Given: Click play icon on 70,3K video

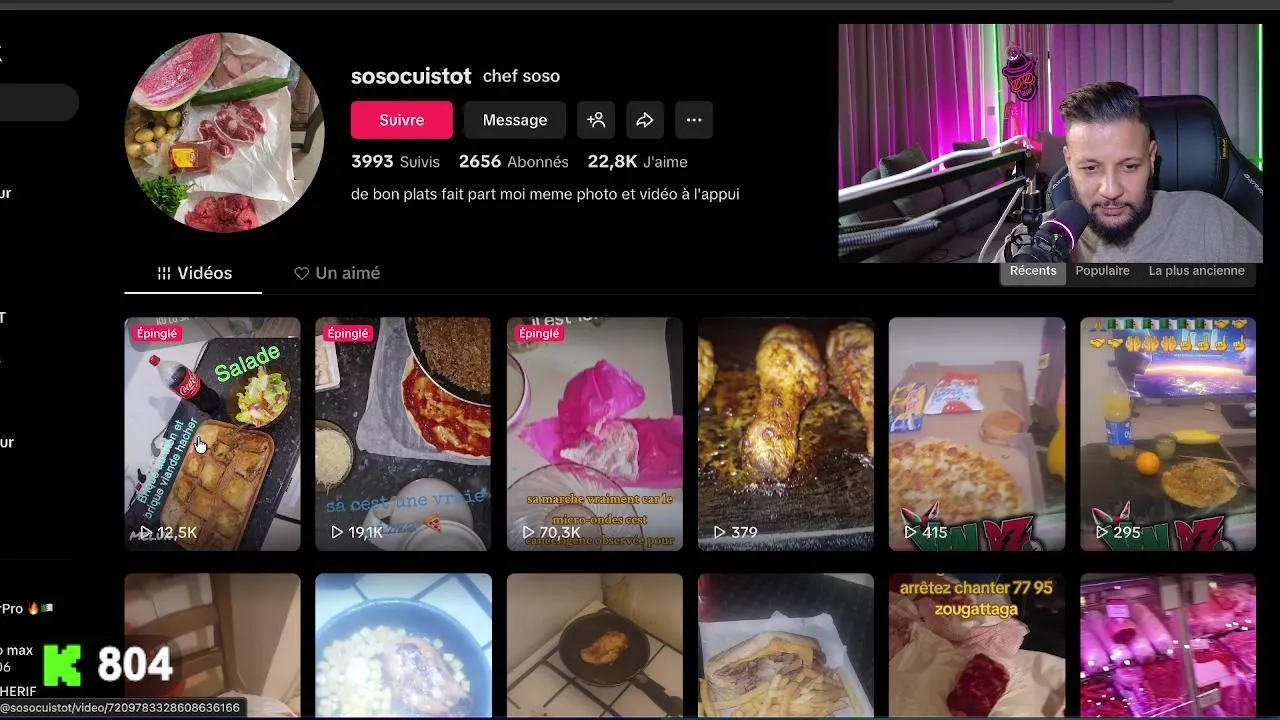Looking at the screenshot, I should pyautogui.click(x=528, y=532).
